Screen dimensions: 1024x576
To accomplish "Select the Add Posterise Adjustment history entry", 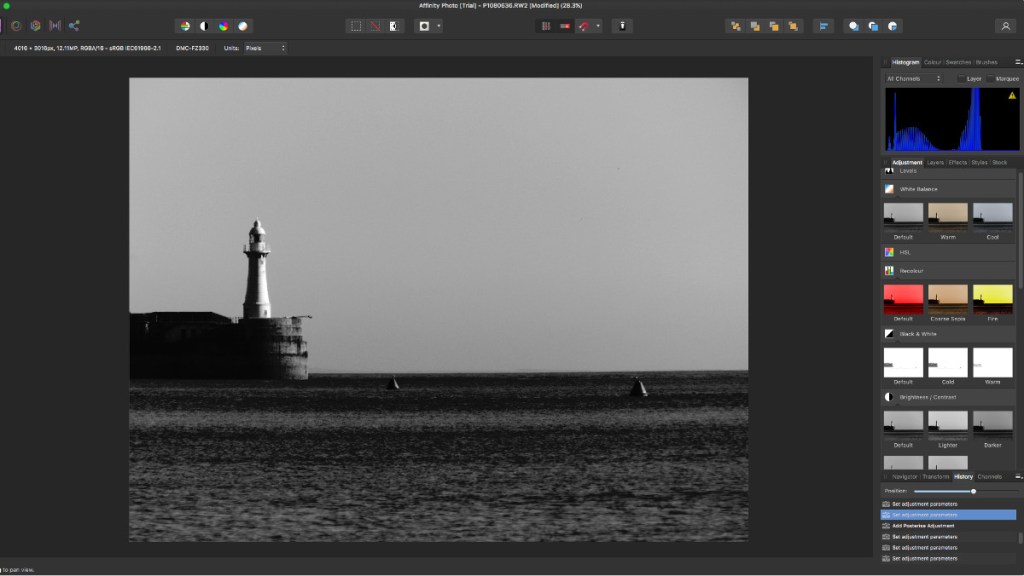I will point(922,526).
